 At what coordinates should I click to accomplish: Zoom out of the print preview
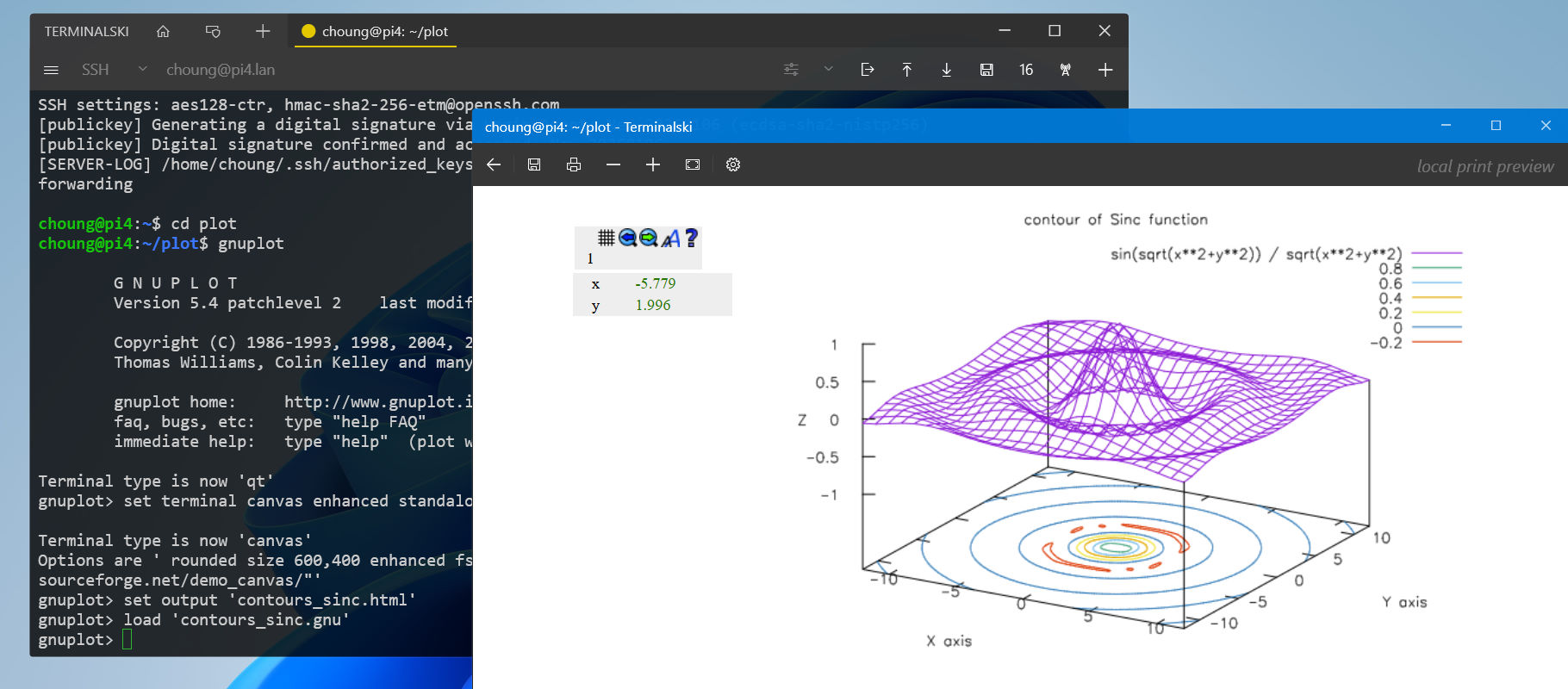click(613, 164)
